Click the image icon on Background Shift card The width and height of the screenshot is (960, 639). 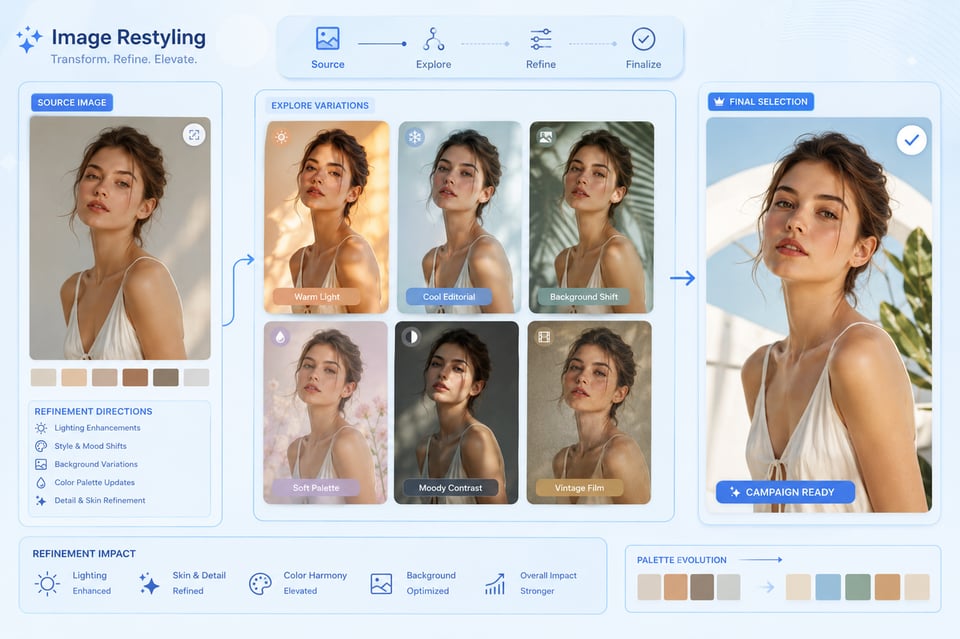(546, 136)
